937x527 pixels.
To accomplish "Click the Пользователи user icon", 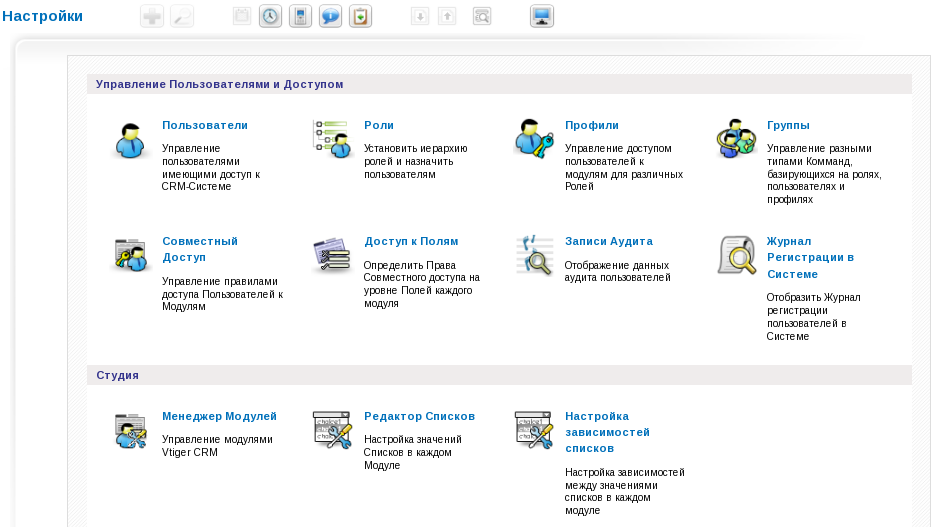I will (130, 140).
